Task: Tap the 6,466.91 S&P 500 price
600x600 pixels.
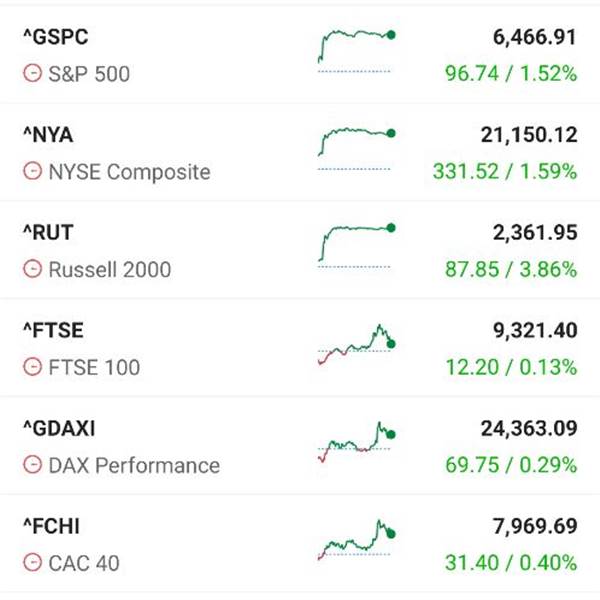Action: pyautogui.click(x=535, y=37)
